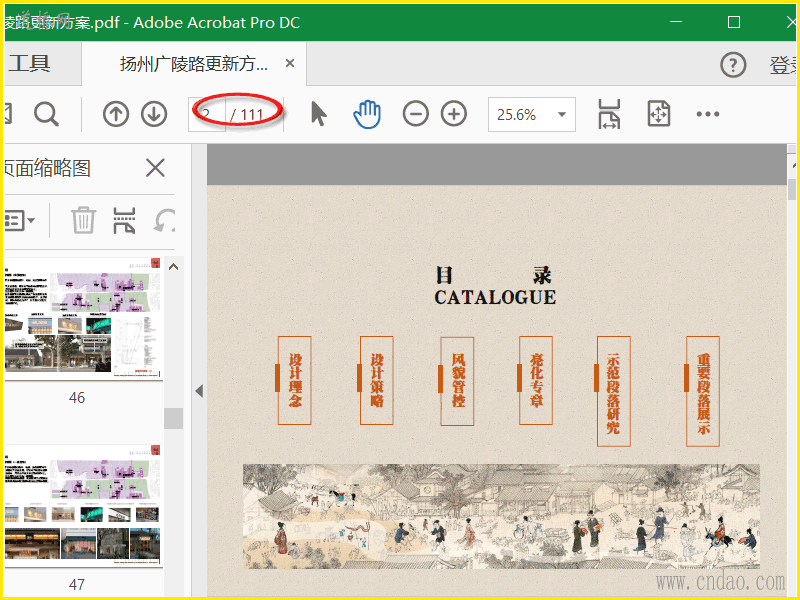Click the page insert icon in thumbnails panel

(x=124, y=220)
